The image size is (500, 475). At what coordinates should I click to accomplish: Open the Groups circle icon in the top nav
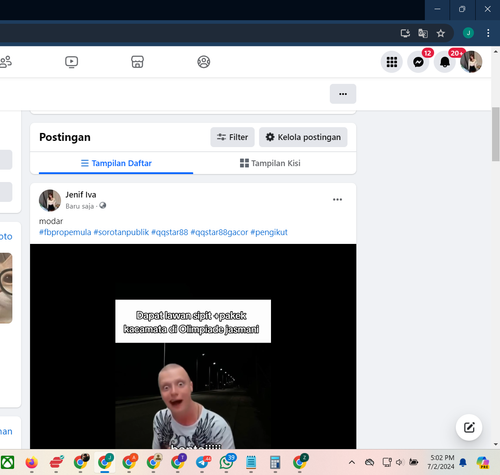pos(204,62)
